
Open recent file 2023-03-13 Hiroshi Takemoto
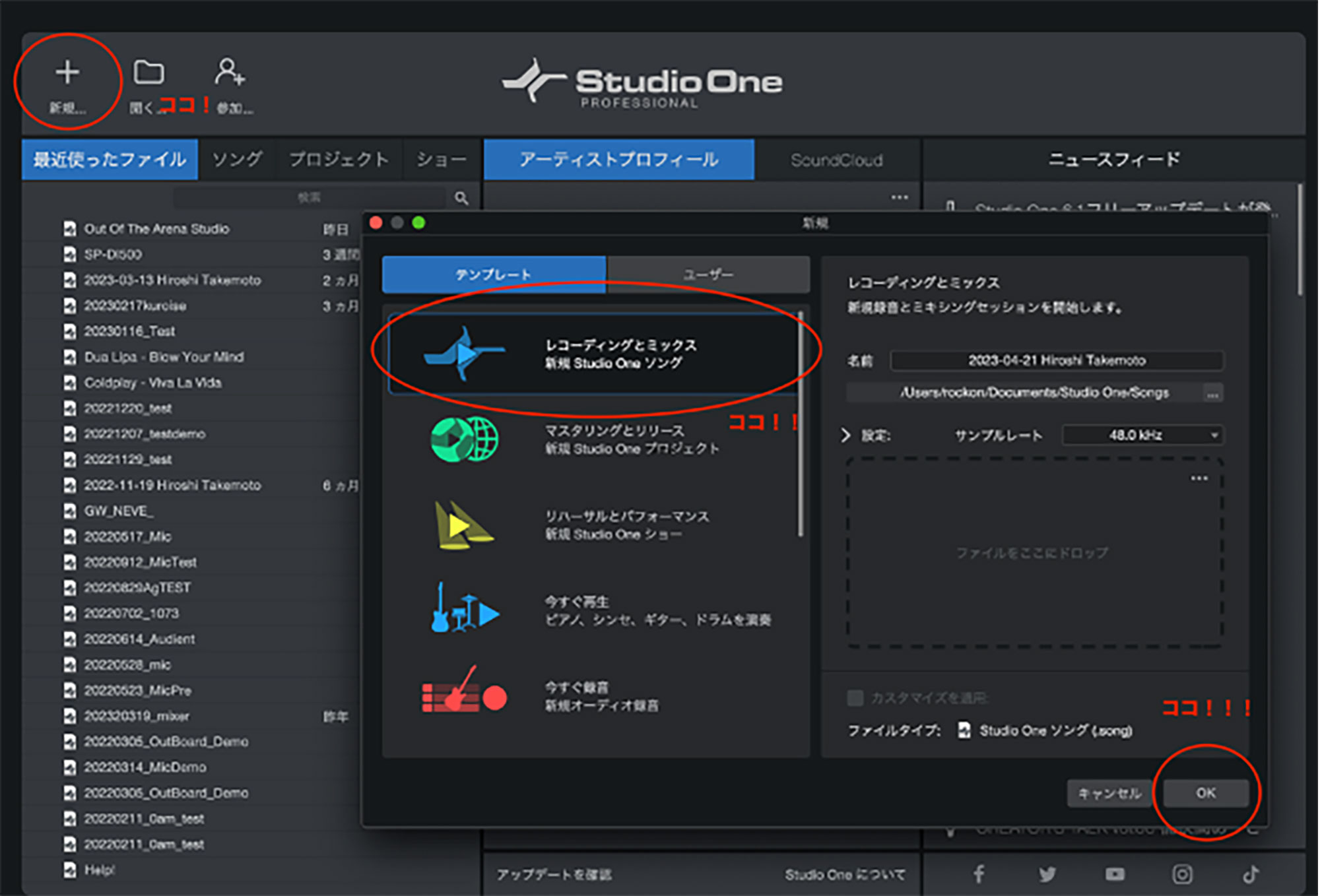click(x=172, y=280)
